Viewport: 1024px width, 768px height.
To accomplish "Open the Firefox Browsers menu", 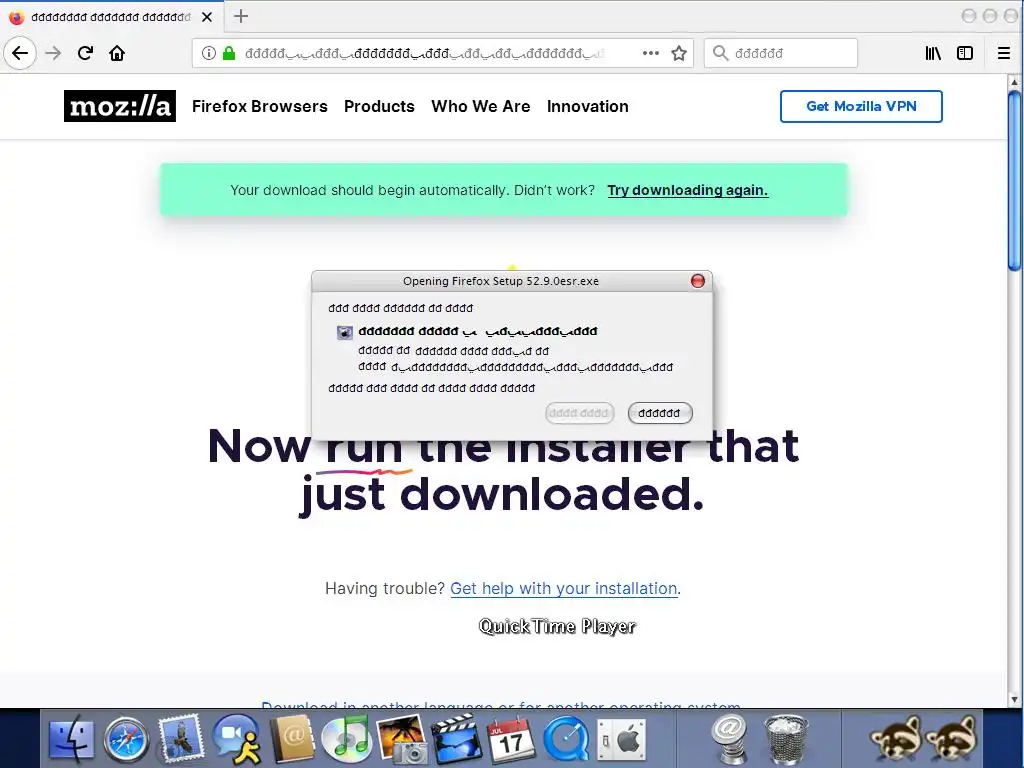I will (260, 106).
